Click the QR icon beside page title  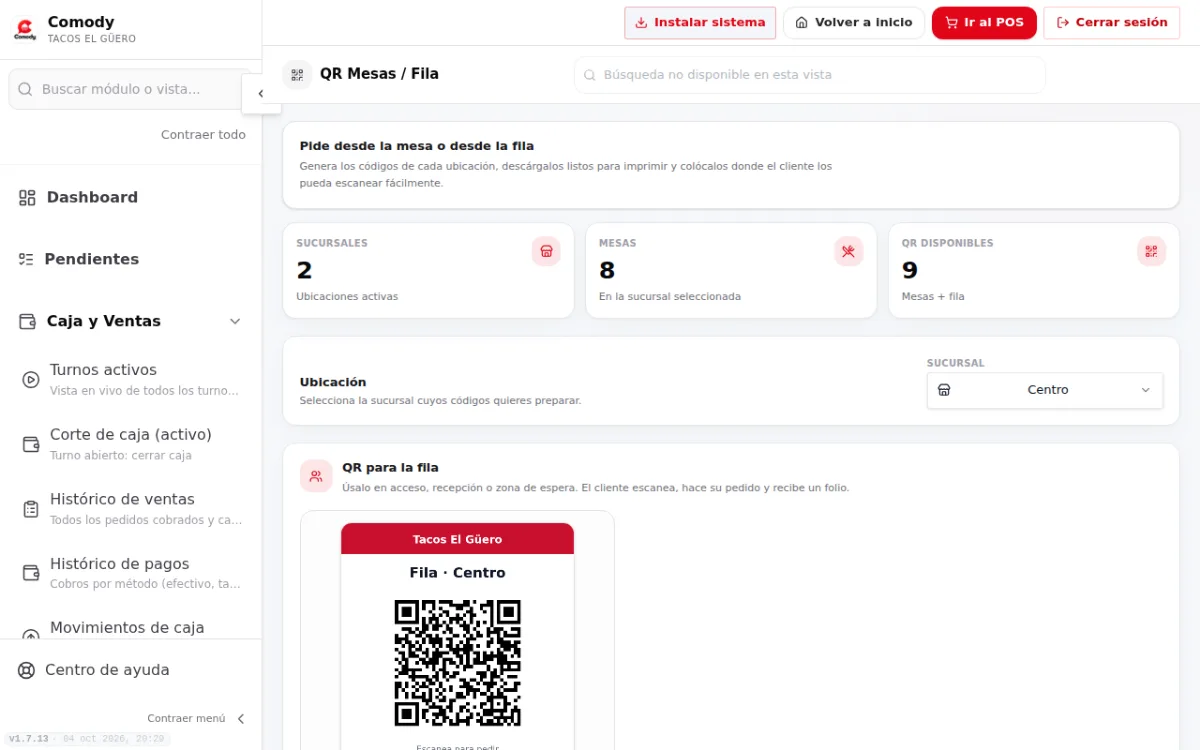pos(297,74)
